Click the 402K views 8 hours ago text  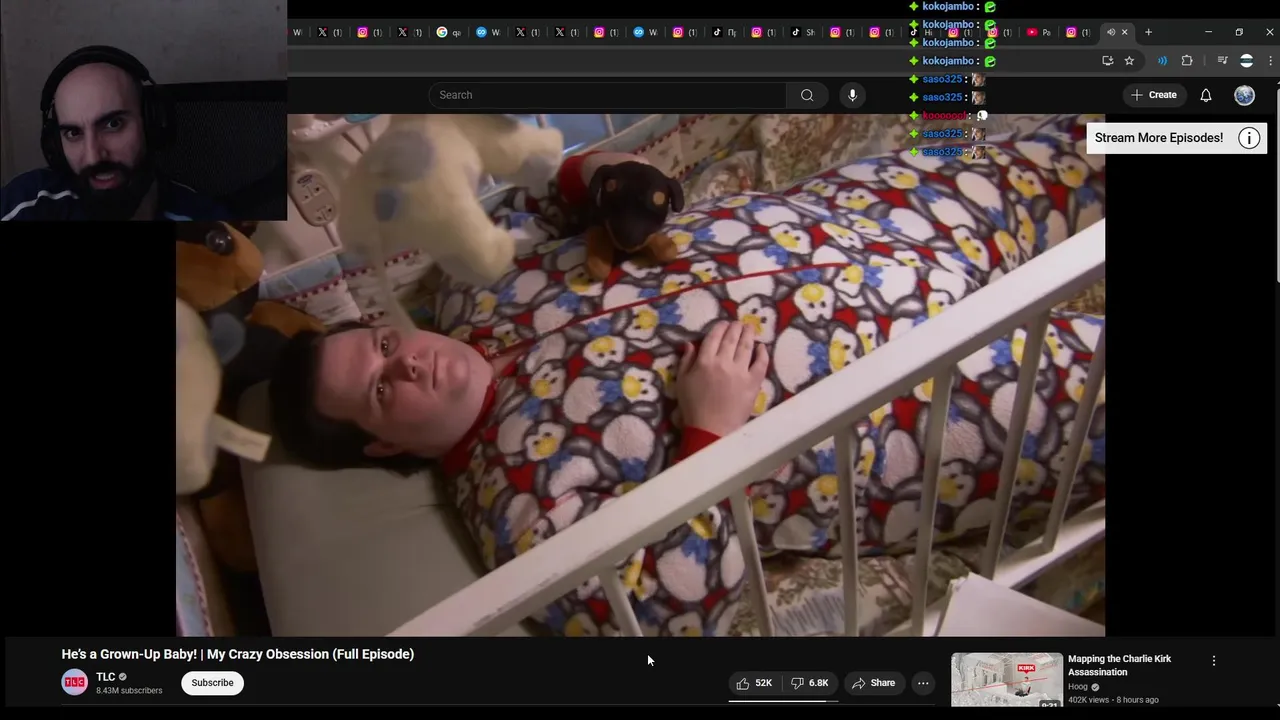pyautogui.click(x=1113, y=700)
